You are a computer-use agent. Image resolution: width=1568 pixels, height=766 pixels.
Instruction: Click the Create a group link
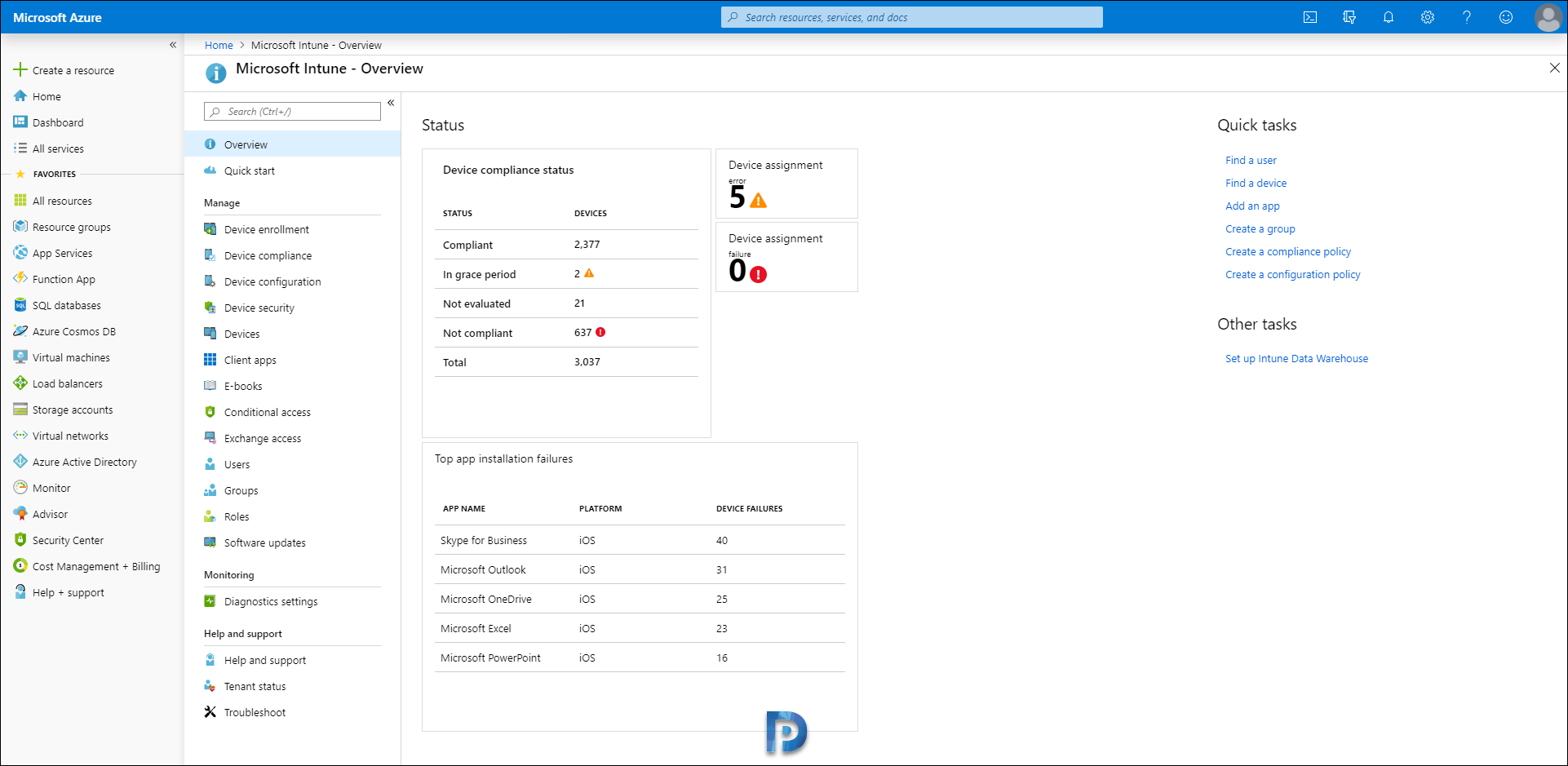1260,229
